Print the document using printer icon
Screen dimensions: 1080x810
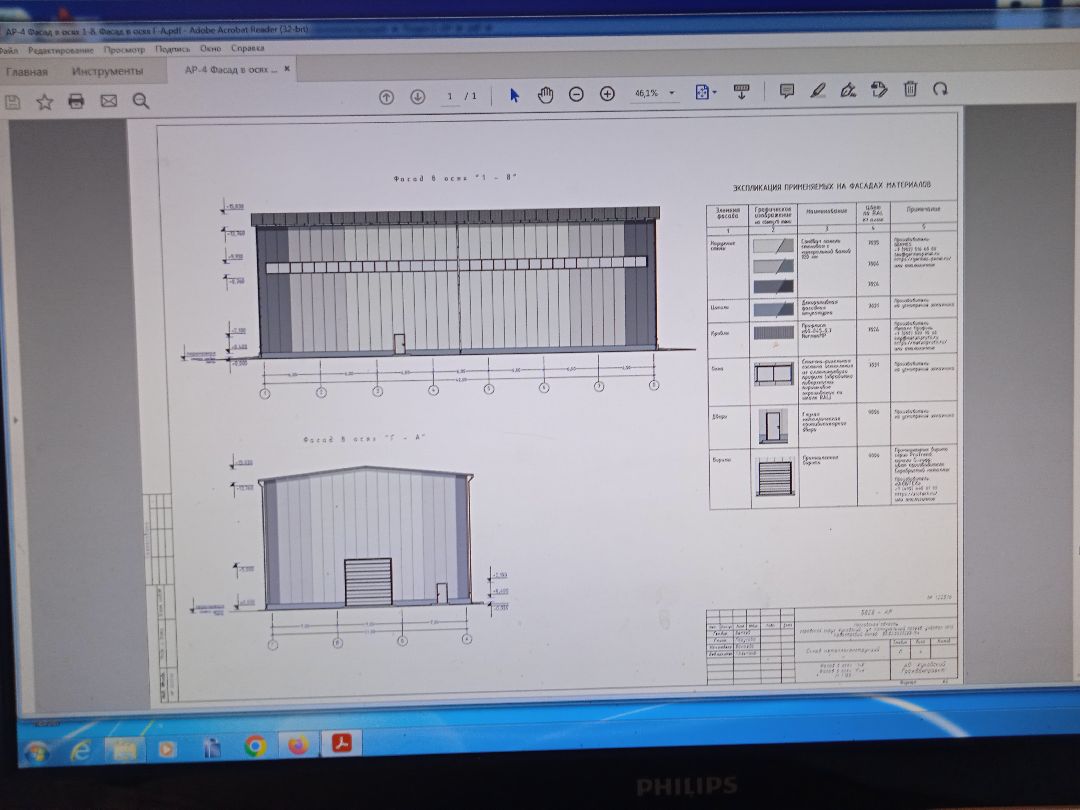point(76,101)
